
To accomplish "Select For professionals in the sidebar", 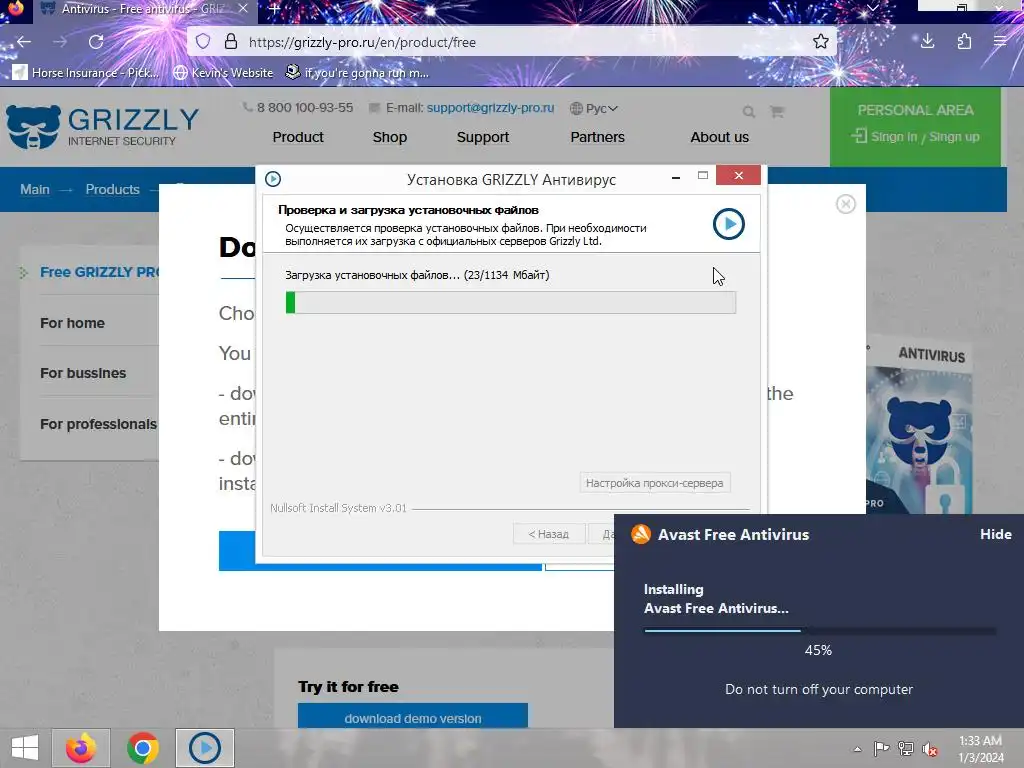I will [98, 424].
